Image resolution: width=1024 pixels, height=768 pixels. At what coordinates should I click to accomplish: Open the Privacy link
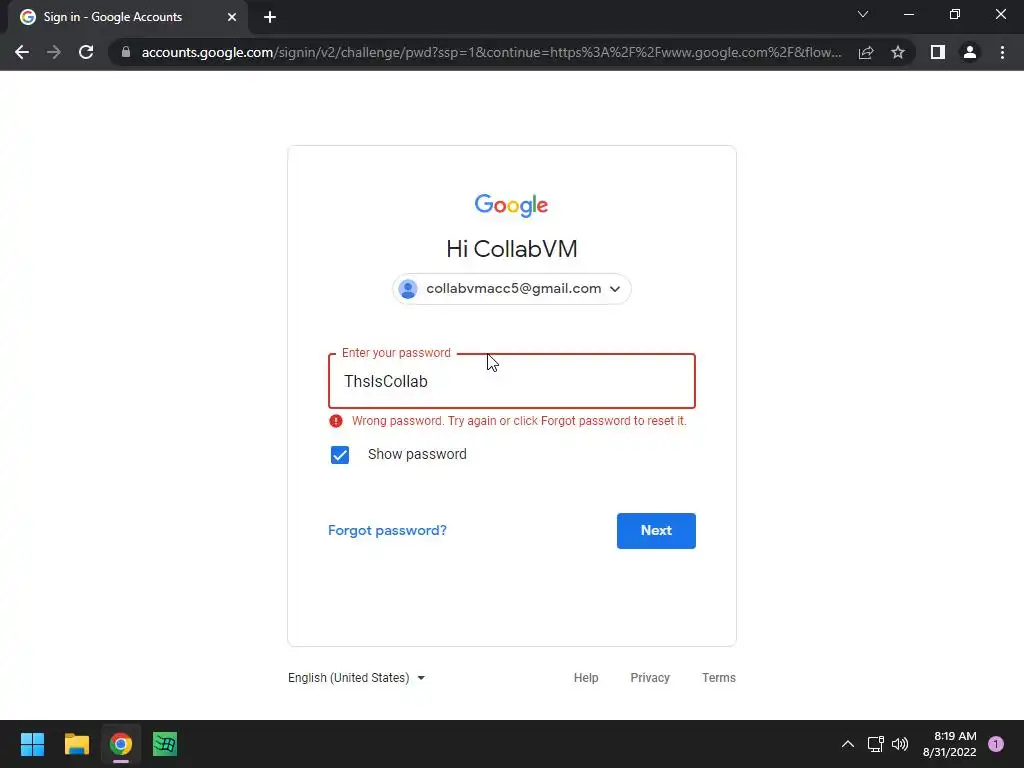pyautogui.click(x=650, y=678)
